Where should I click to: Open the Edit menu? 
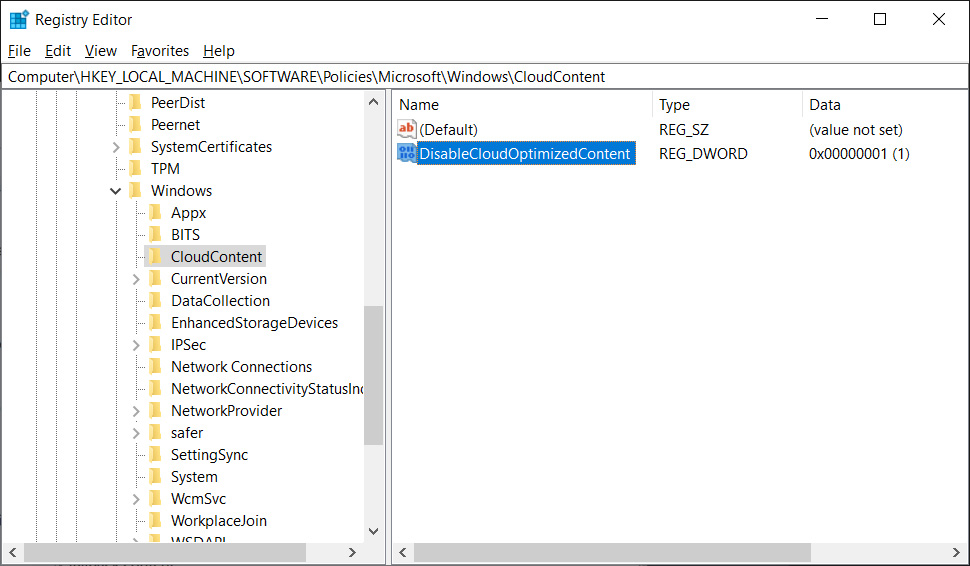click(x=58, y=51)
